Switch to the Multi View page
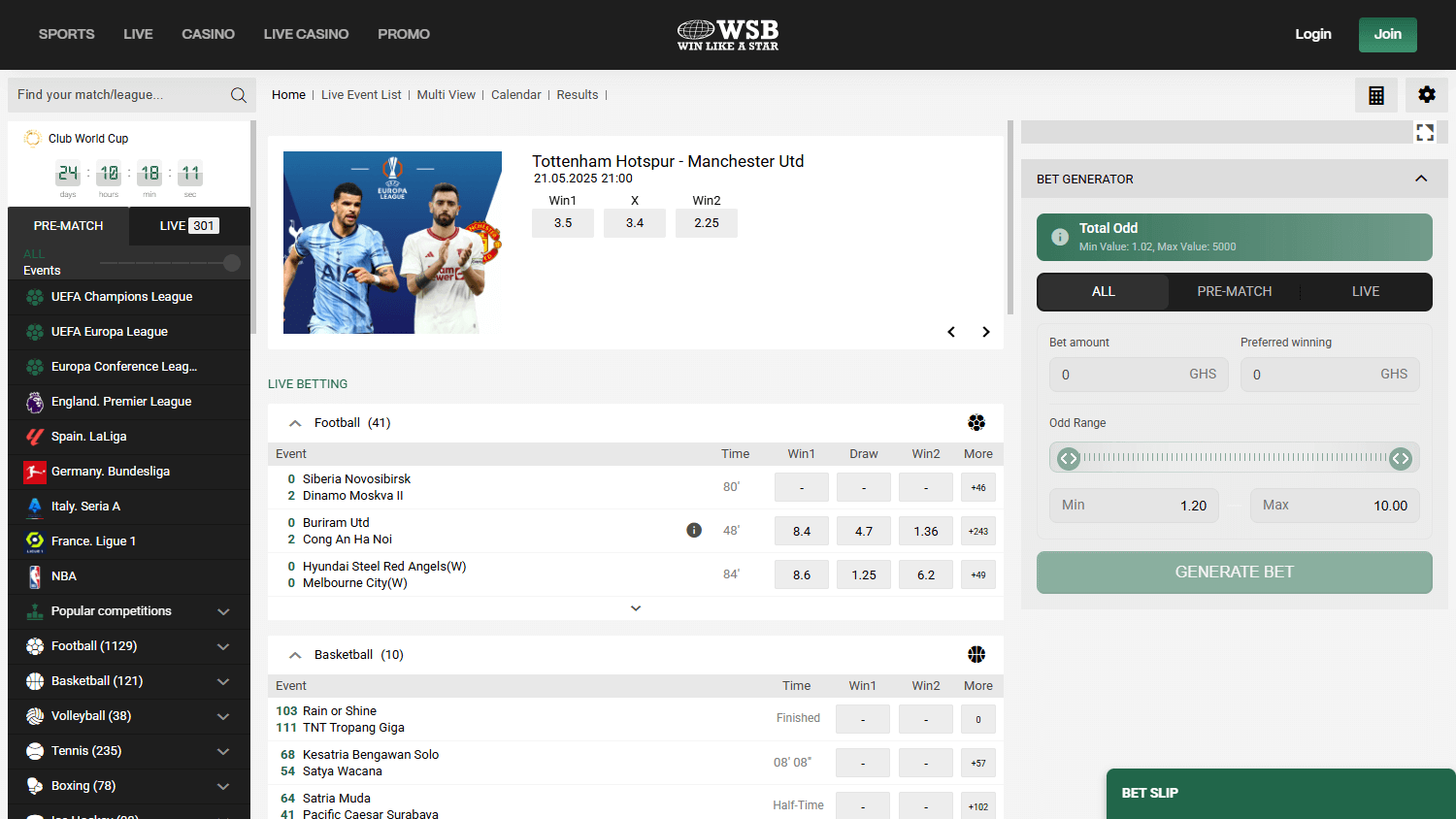 pos(447,94)
